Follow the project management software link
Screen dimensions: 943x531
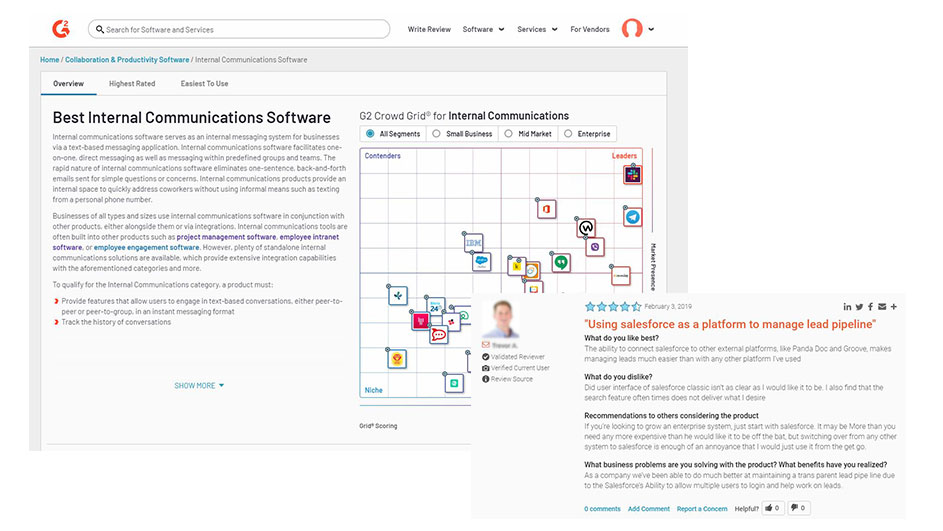coord(226,237)
